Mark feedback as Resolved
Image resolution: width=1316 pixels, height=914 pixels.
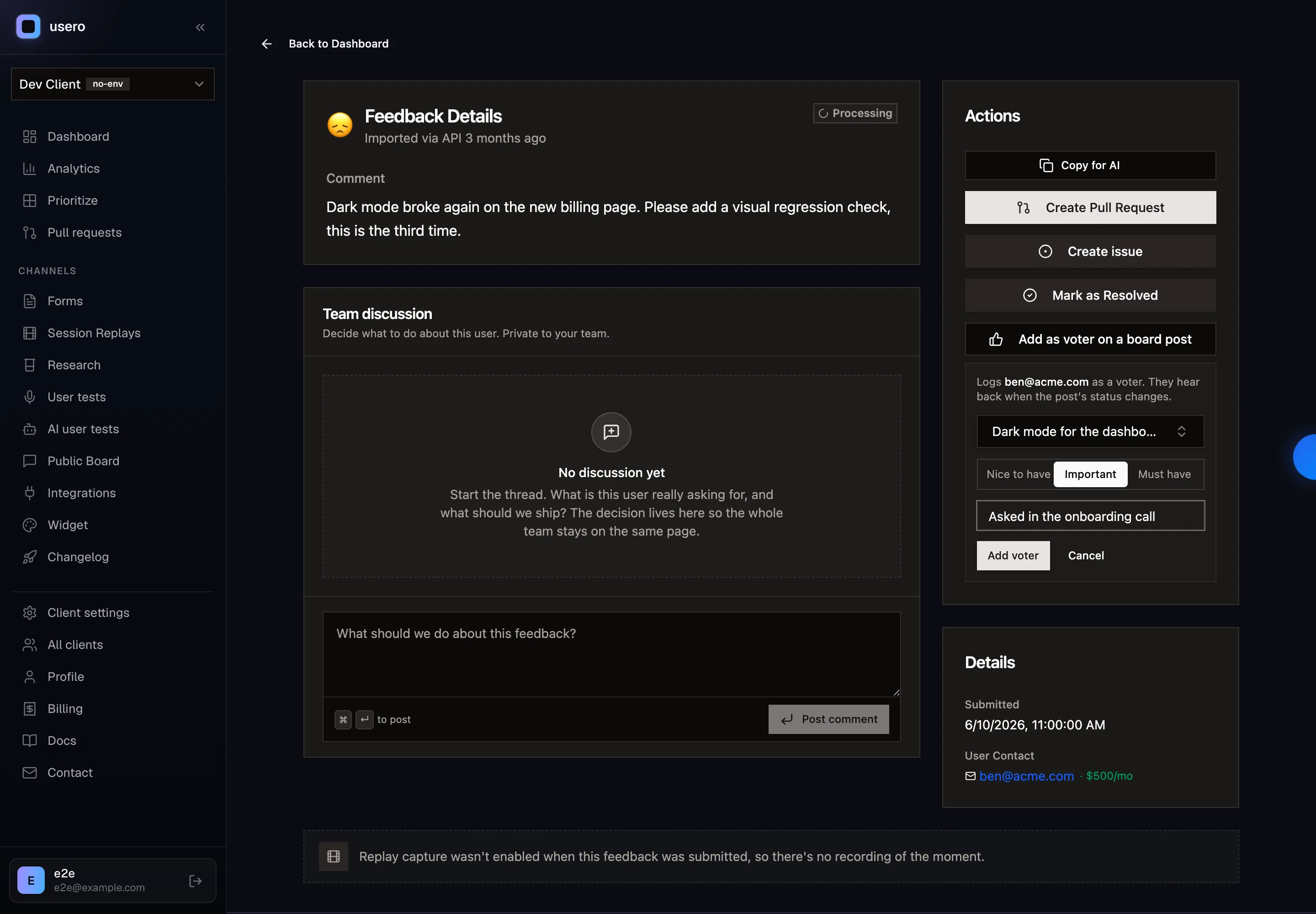(1090, 296)
